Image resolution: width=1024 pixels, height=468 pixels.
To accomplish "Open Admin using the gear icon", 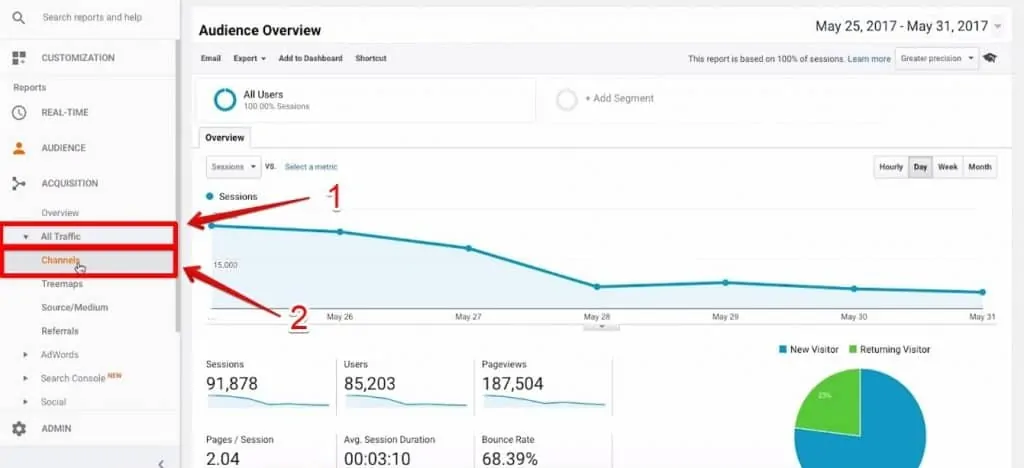I will tap(18, 428).
